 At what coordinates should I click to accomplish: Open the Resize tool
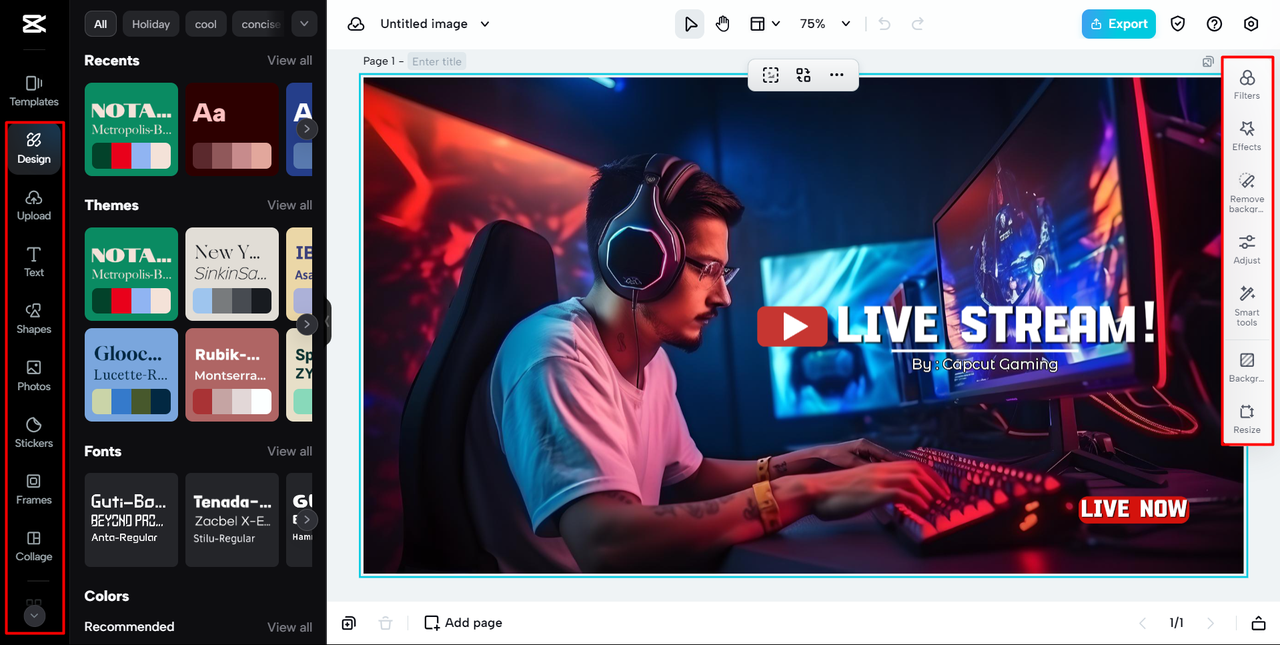(1247, 418)
